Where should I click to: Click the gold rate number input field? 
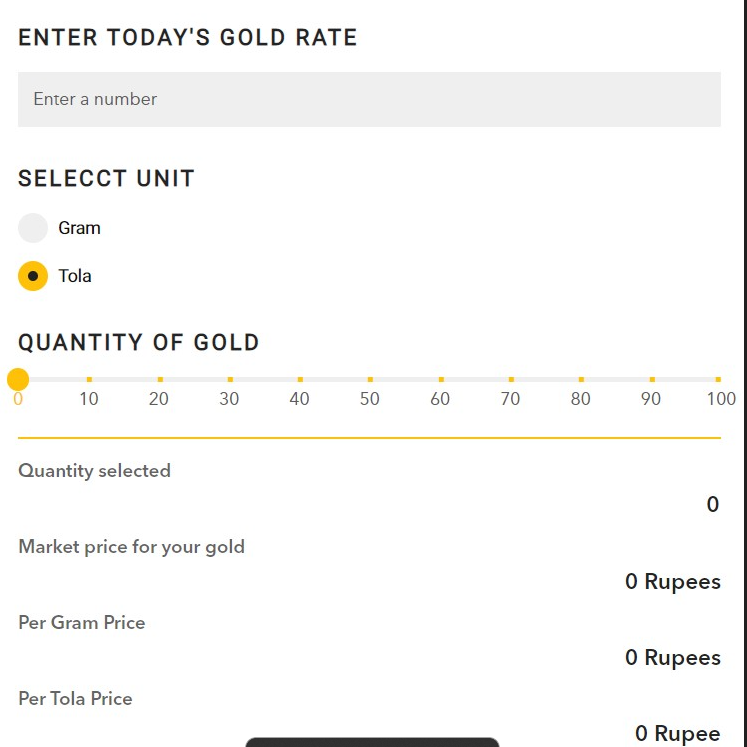click(369, 99)
